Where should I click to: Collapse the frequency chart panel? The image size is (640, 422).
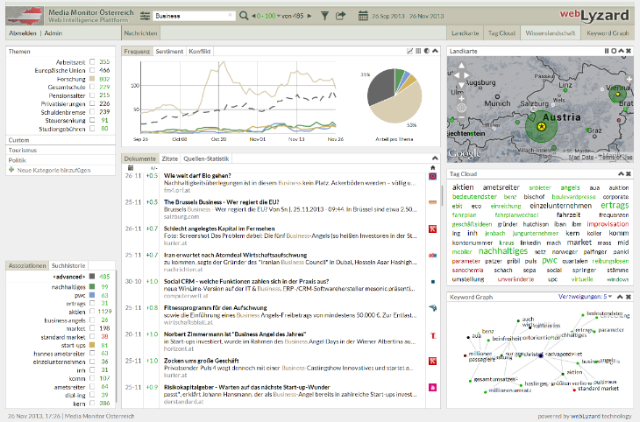coord(435,51)
